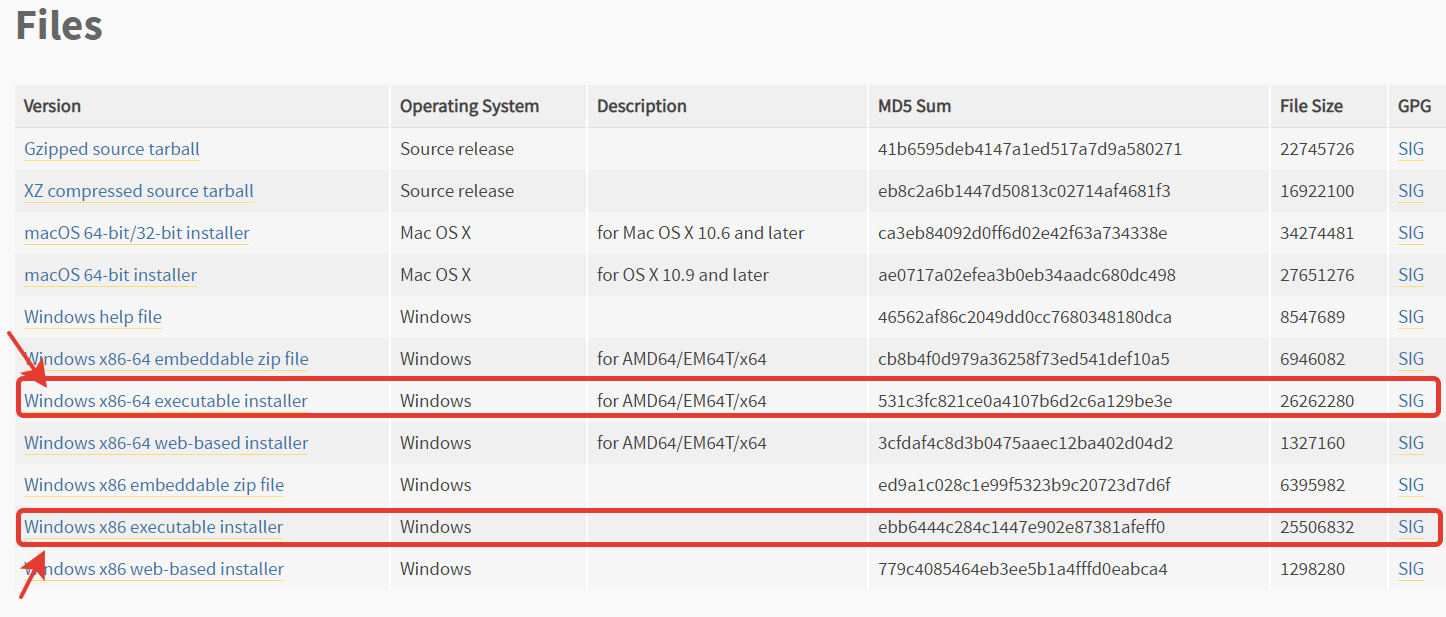Click the Operating System column header
This screenshot has height=617, width=1446.
pyautogui.click(x=469, y=106)
